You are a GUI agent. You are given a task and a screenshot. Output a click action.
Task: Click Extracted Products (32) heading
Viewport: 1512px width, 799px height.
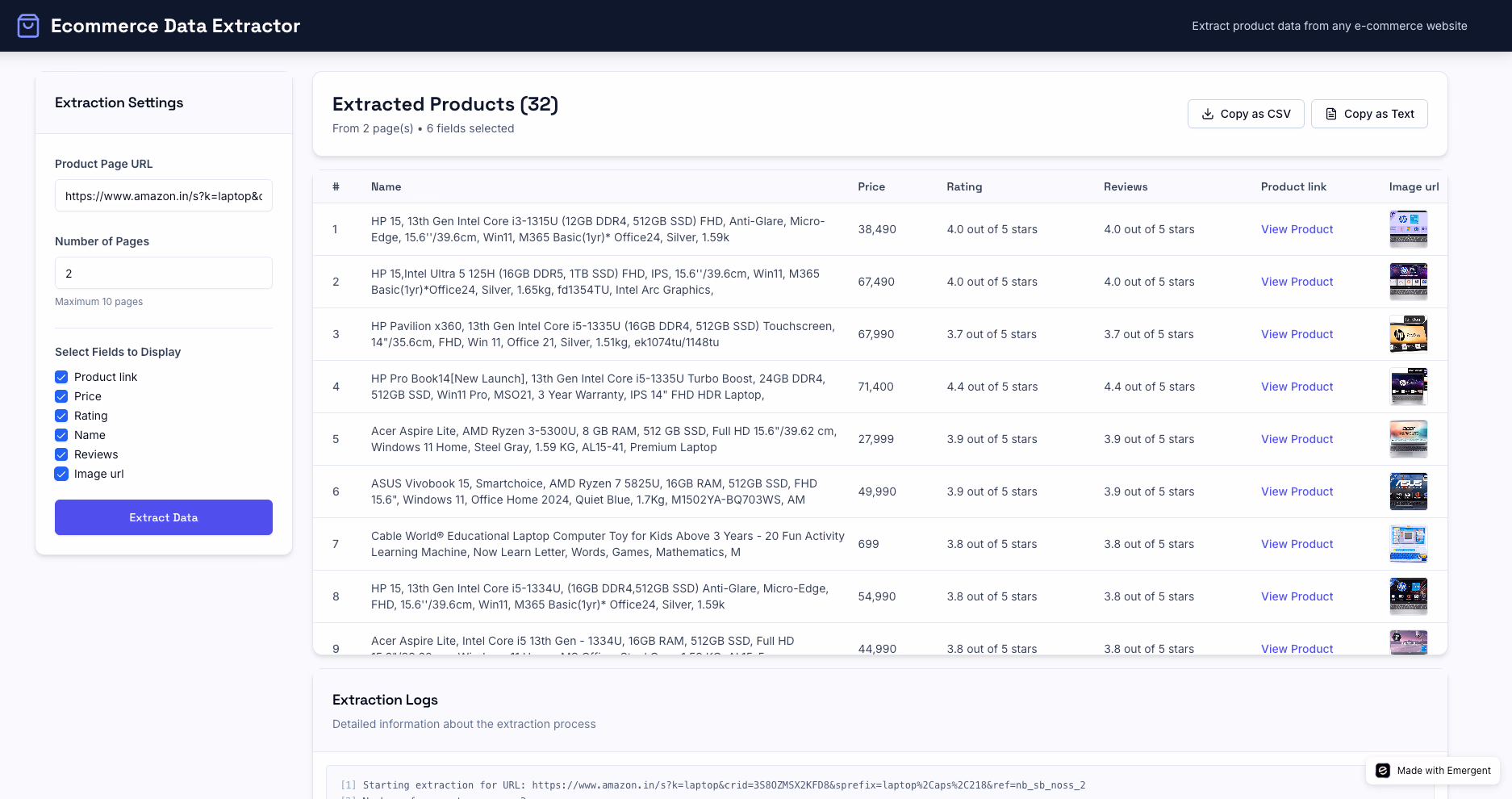click(x=445, y=104)
